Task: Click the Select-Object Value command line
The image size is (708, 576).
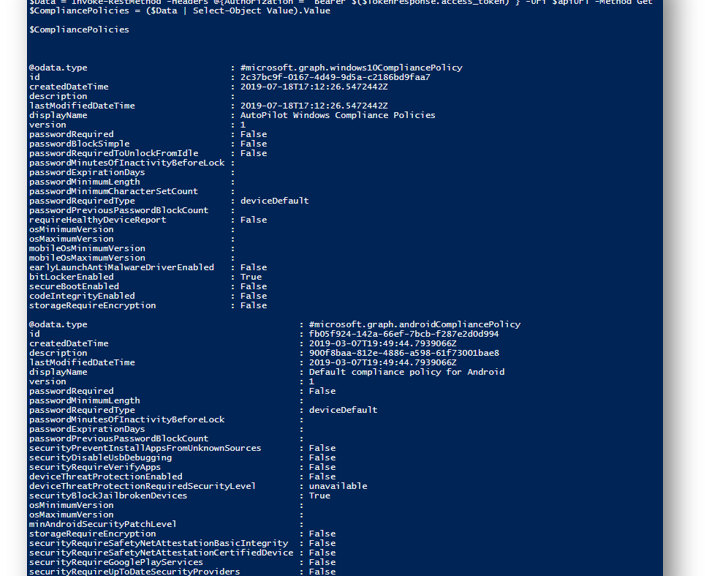Action: point(180,11)
